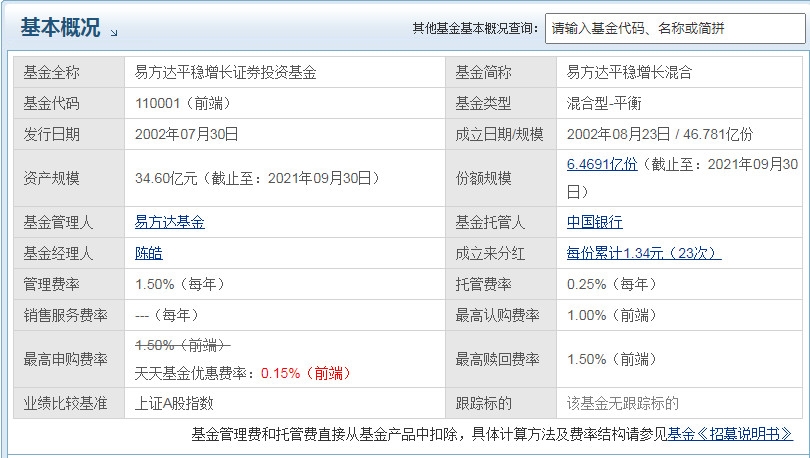Click the 基金类型 label cell
This screenshot has height=458, width=810.
[x=501, y=103]
